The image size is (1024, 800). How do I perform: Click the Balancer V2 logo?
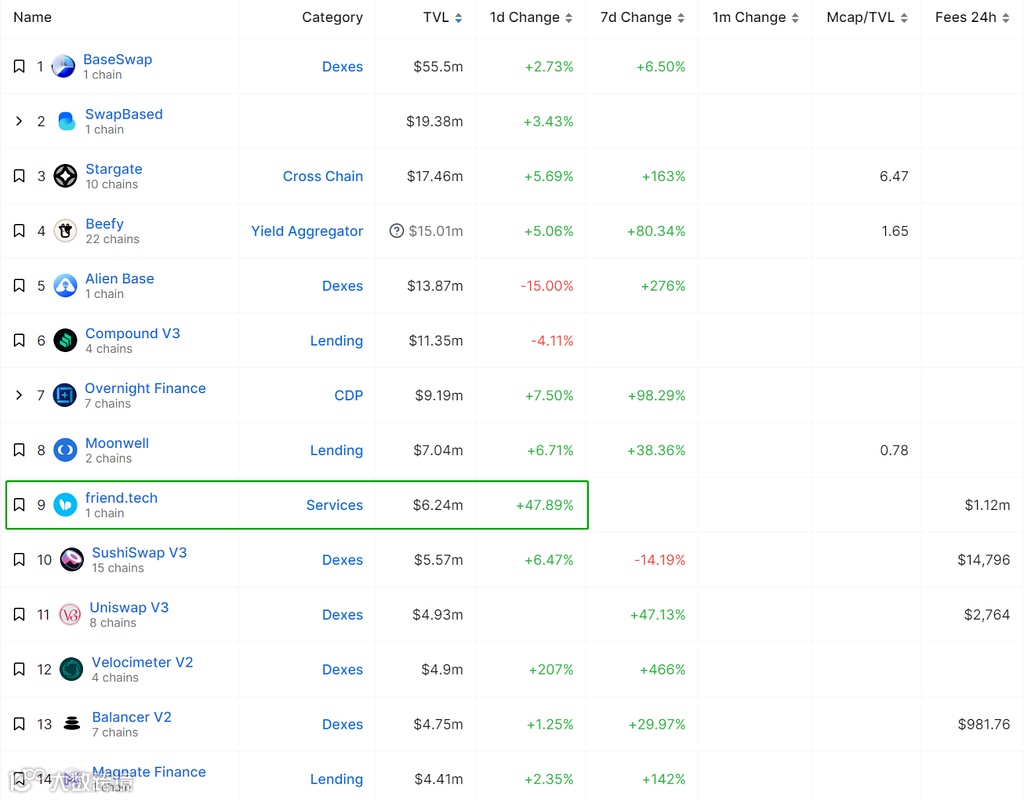point(72,724)
